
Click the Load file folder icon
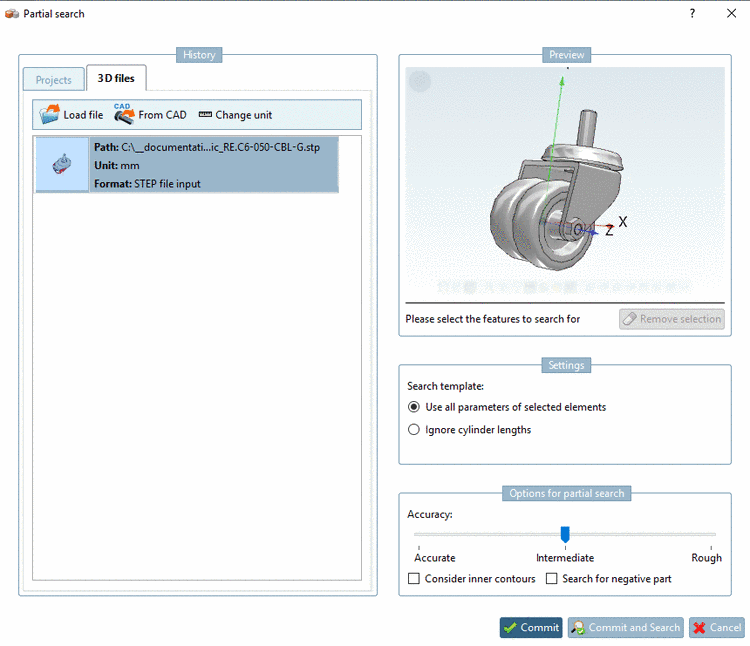tap(49, 115)
